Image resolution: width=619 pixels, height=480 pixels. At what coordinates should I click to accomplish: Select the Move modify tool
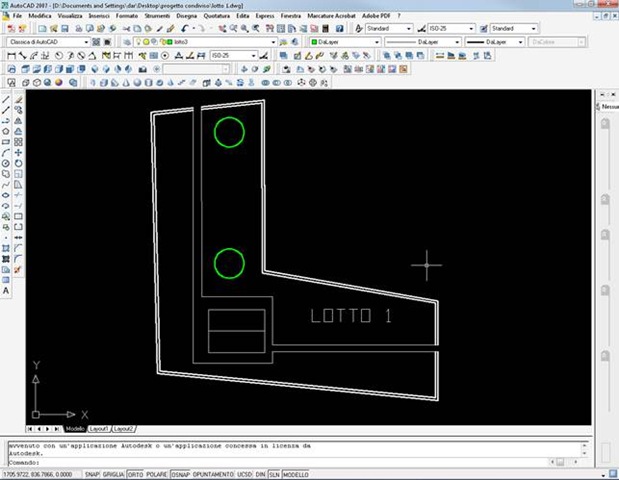(x=18, y=152)
